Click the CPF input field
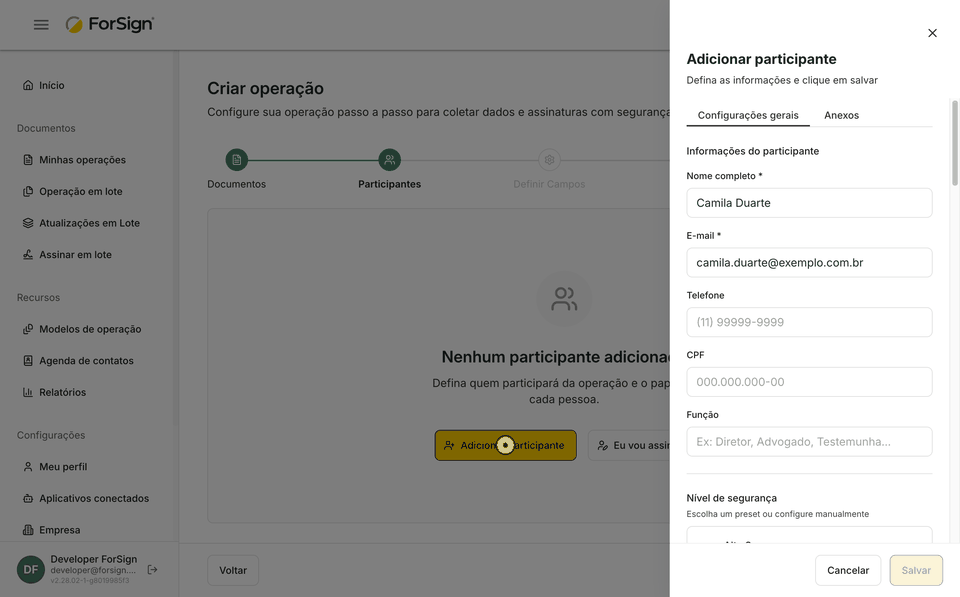Image resolution: width=960 pixels, height=597 pixels. (x=809, y=382)
